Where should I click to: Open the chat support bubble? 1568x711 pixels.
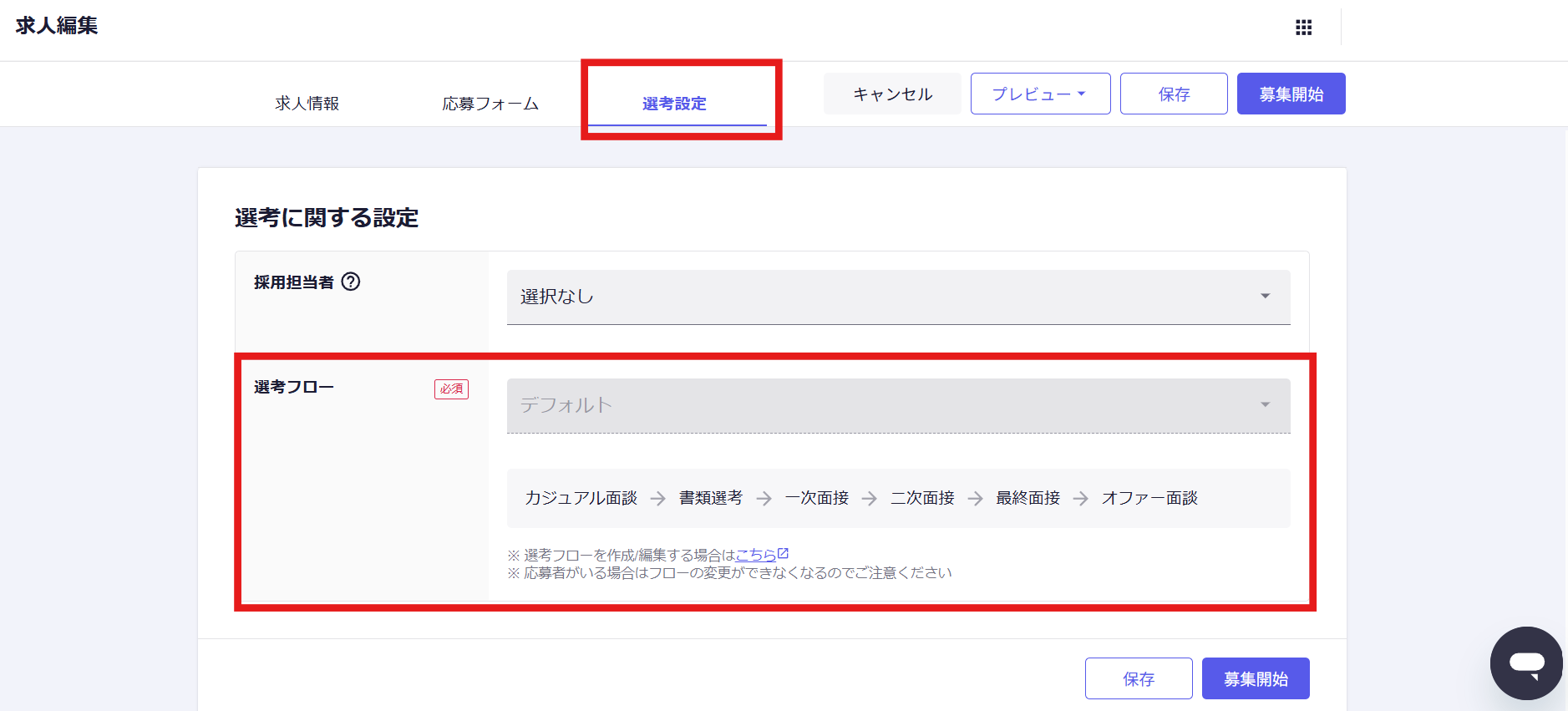[x=1526, y=663]
